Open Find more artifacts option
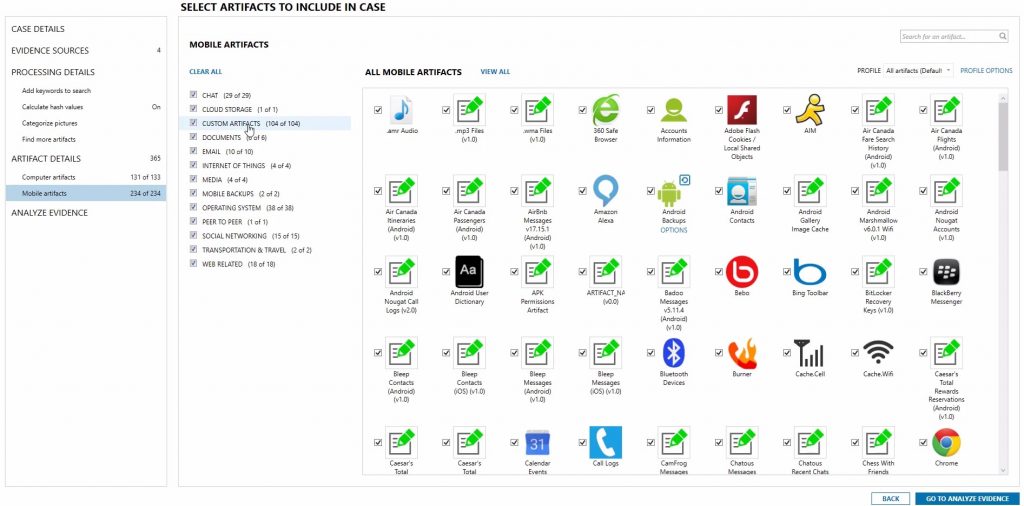This screenshot has height=506, width=1024. click(x=48, y=139)
